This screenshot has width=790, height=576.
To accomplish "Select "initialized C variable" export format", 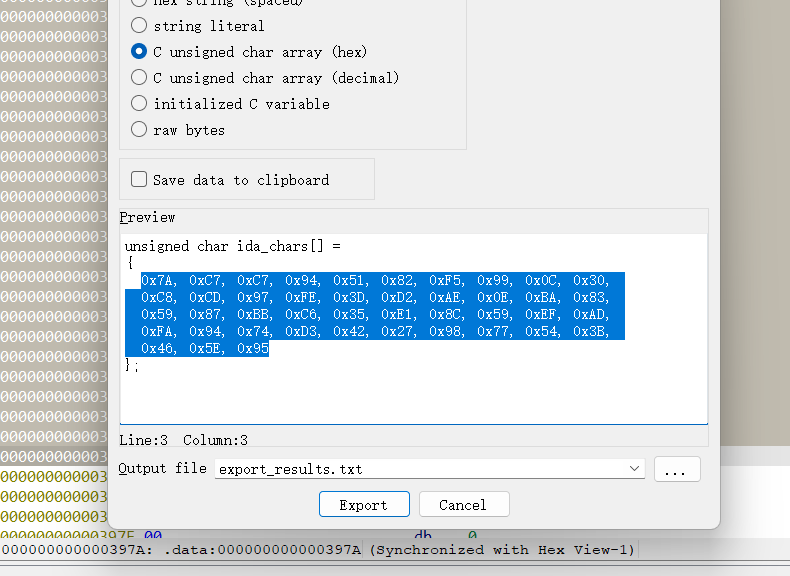I will tap(139, 104).
